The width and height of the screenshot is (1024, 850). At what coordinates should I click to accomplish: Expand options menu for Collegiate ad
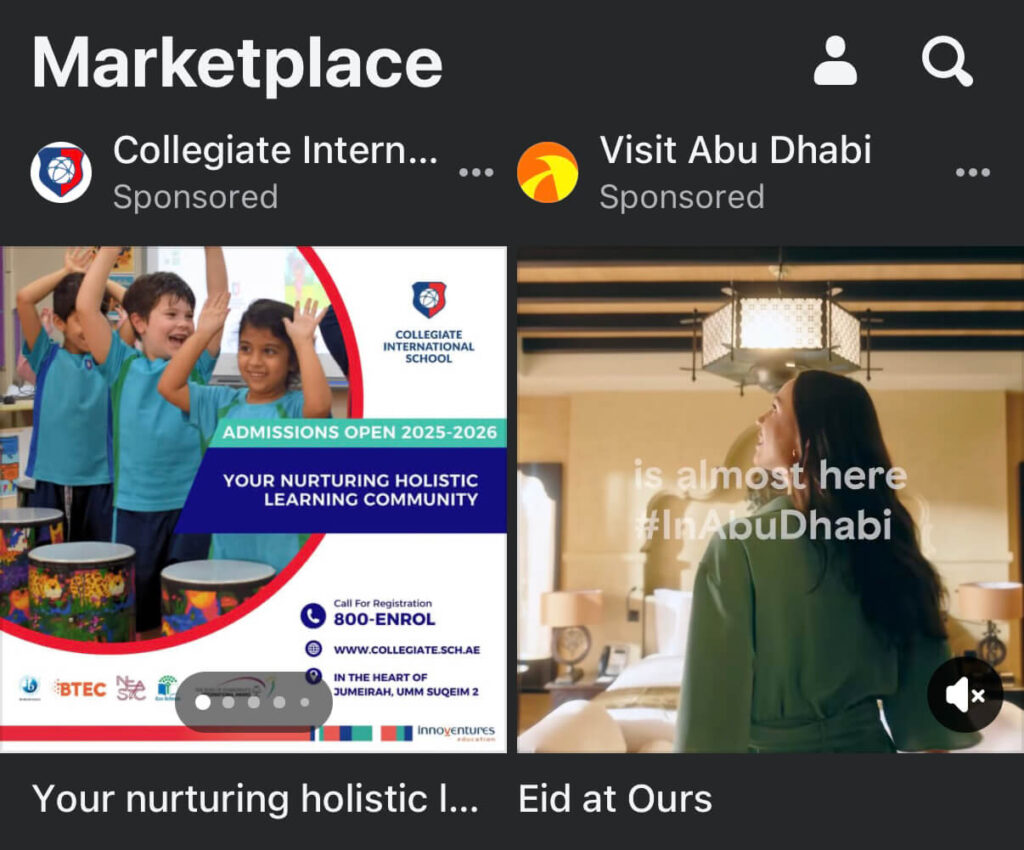(x=476, y=172)
